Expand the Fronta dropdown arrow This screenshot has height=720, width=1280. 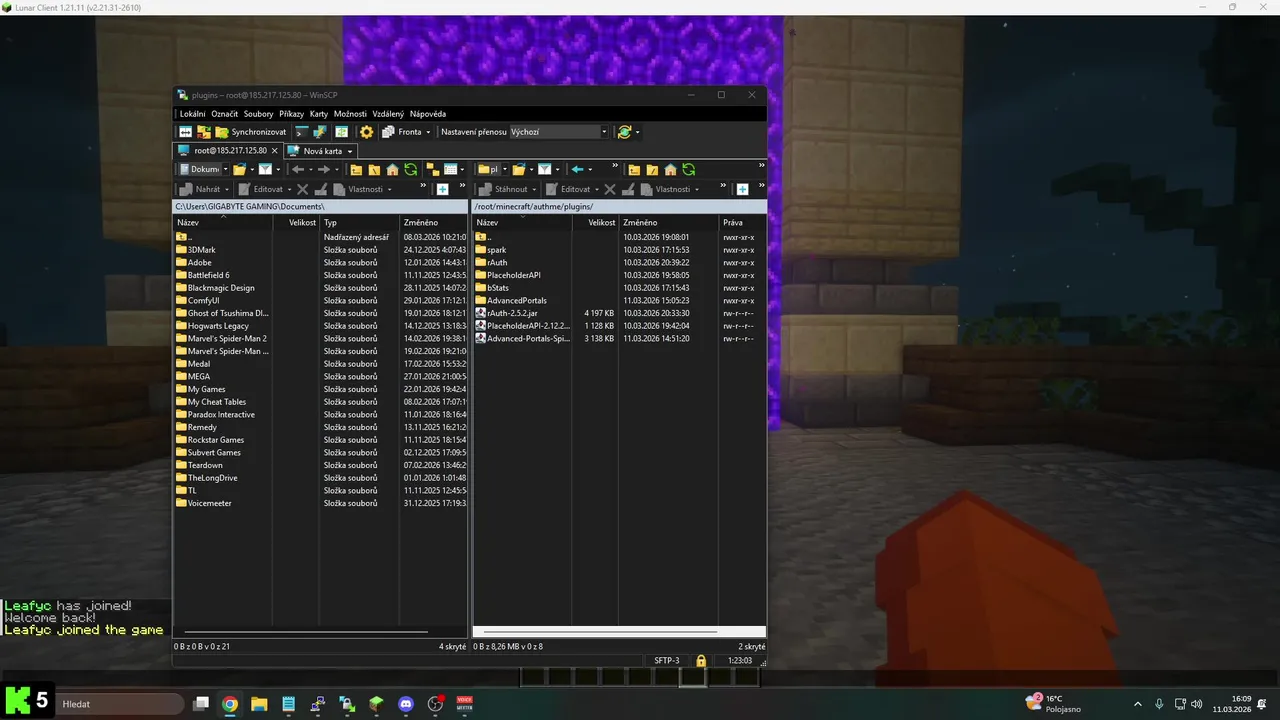[x=428, y=132]
